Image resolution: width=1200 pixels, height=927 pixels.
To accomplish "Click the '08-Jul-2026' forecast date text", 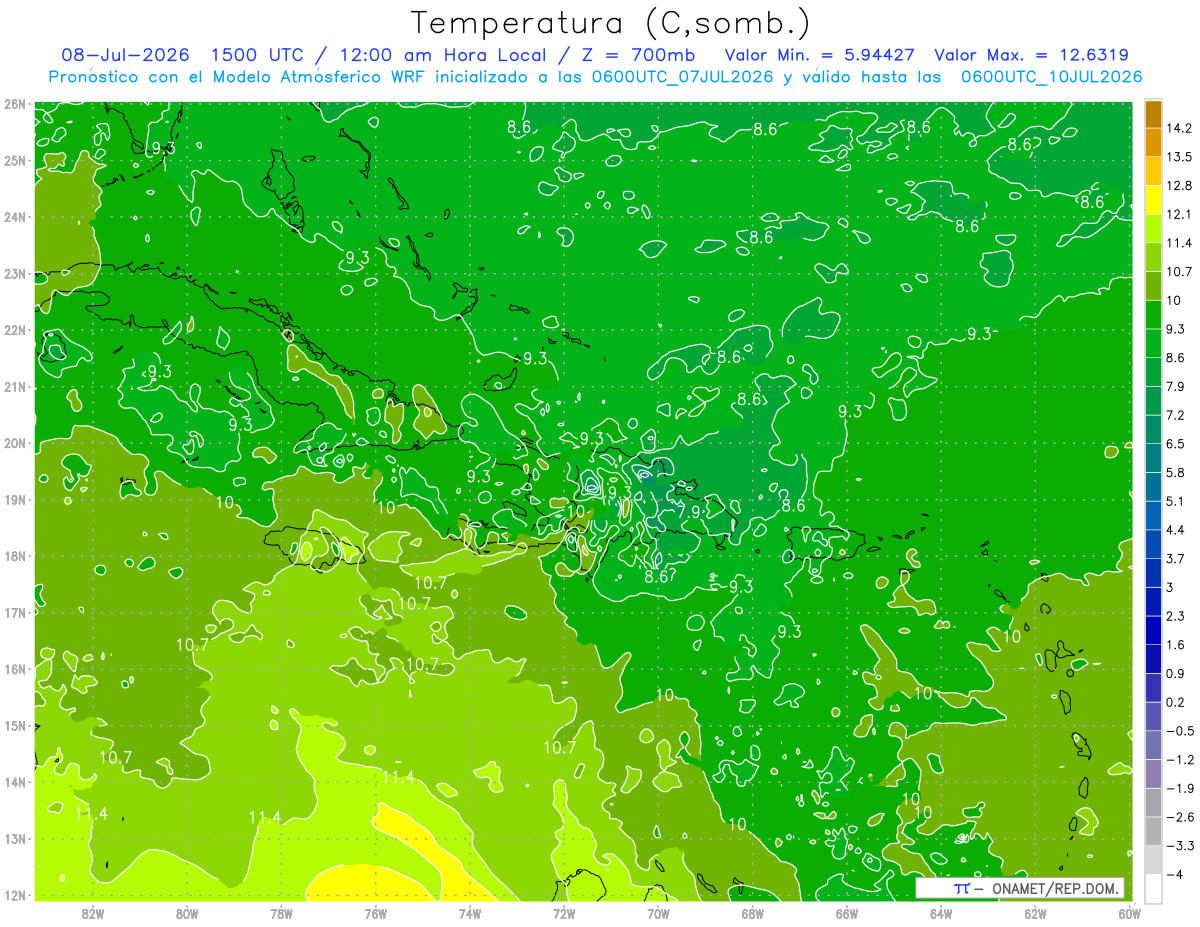I will pyautogui.click(x=125, y=55).
